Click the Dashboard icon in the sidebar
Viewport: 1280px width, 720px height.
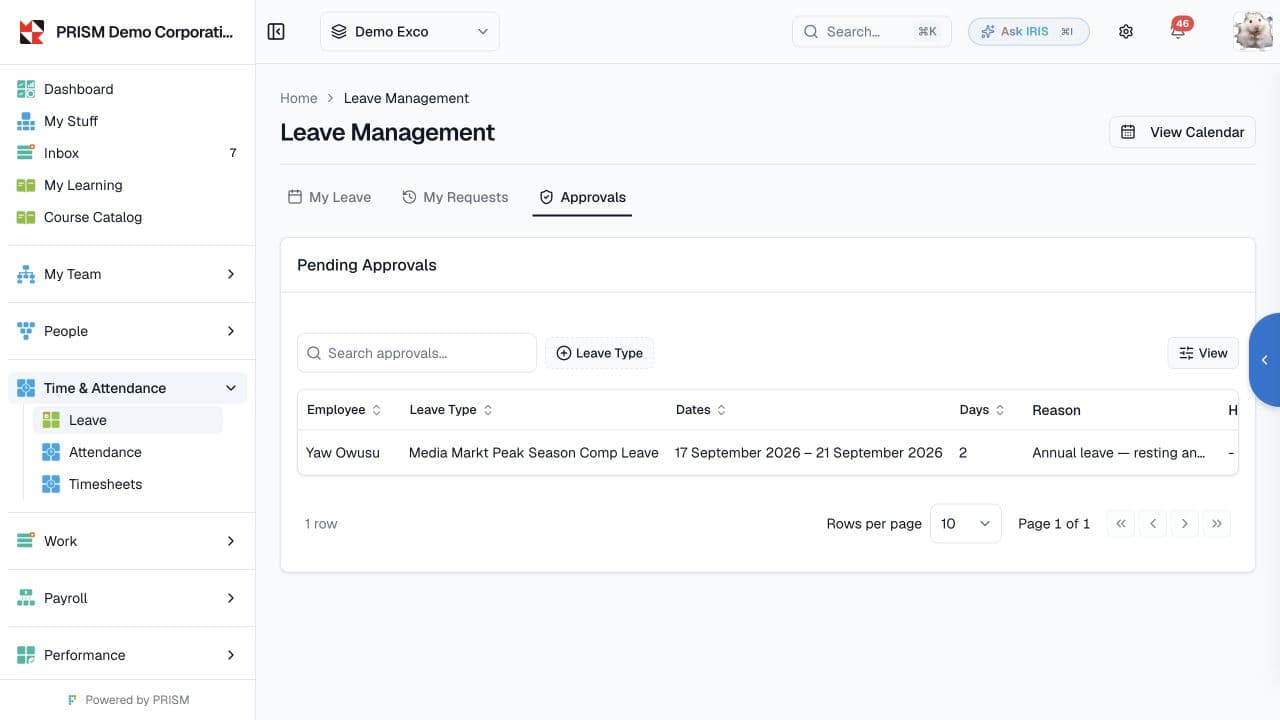pos(26,89)
